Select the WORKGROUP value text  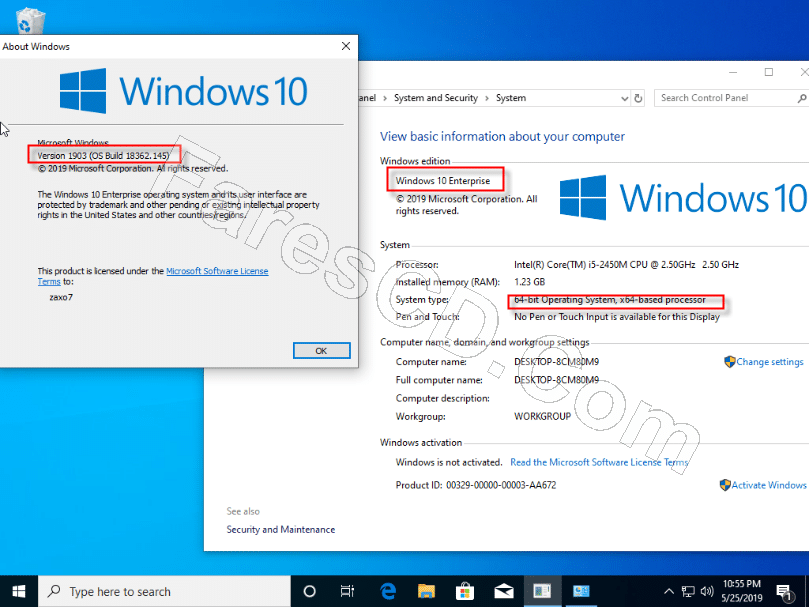click(x=542, y=417)
